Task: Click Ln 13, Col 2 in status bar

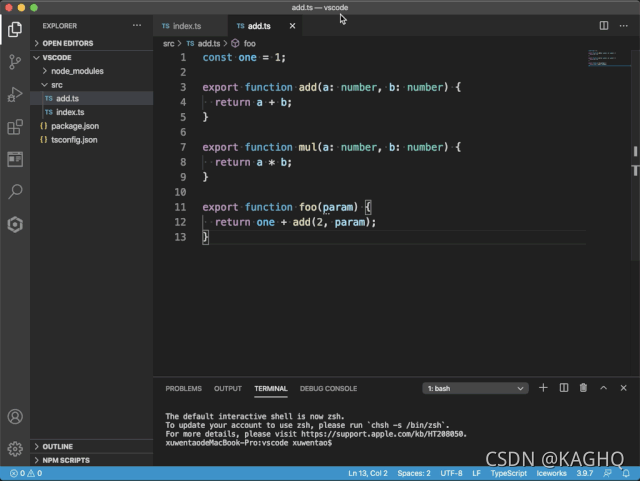Action: point(367,473)
